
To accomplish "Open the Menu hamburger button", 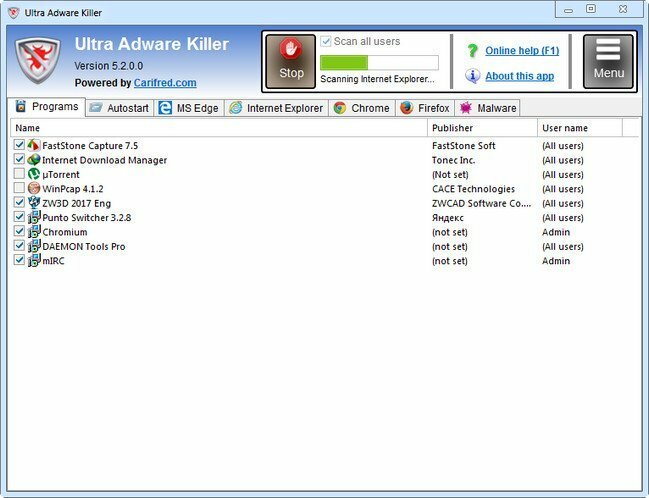I will [x=608, y=62].
